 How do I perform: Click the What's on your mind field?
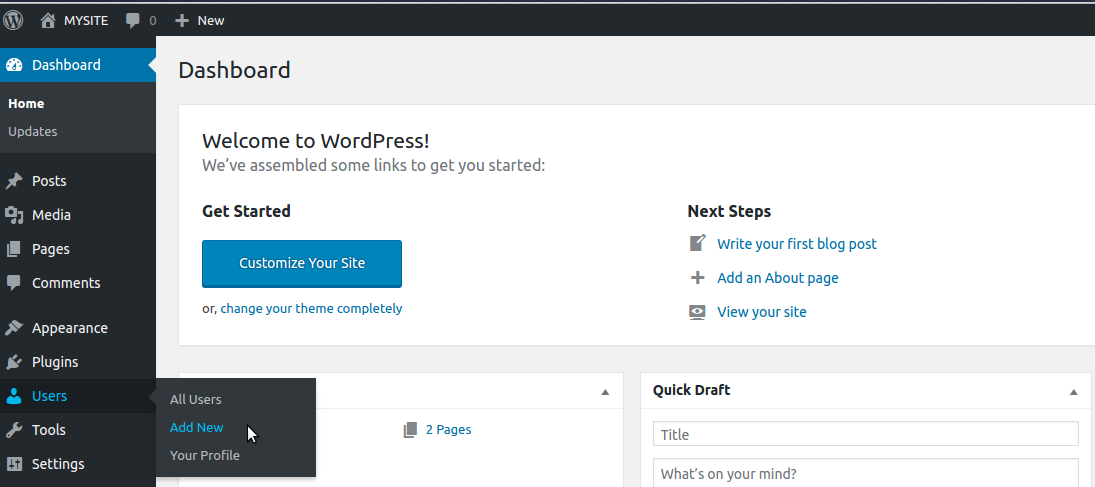point(866,473)
